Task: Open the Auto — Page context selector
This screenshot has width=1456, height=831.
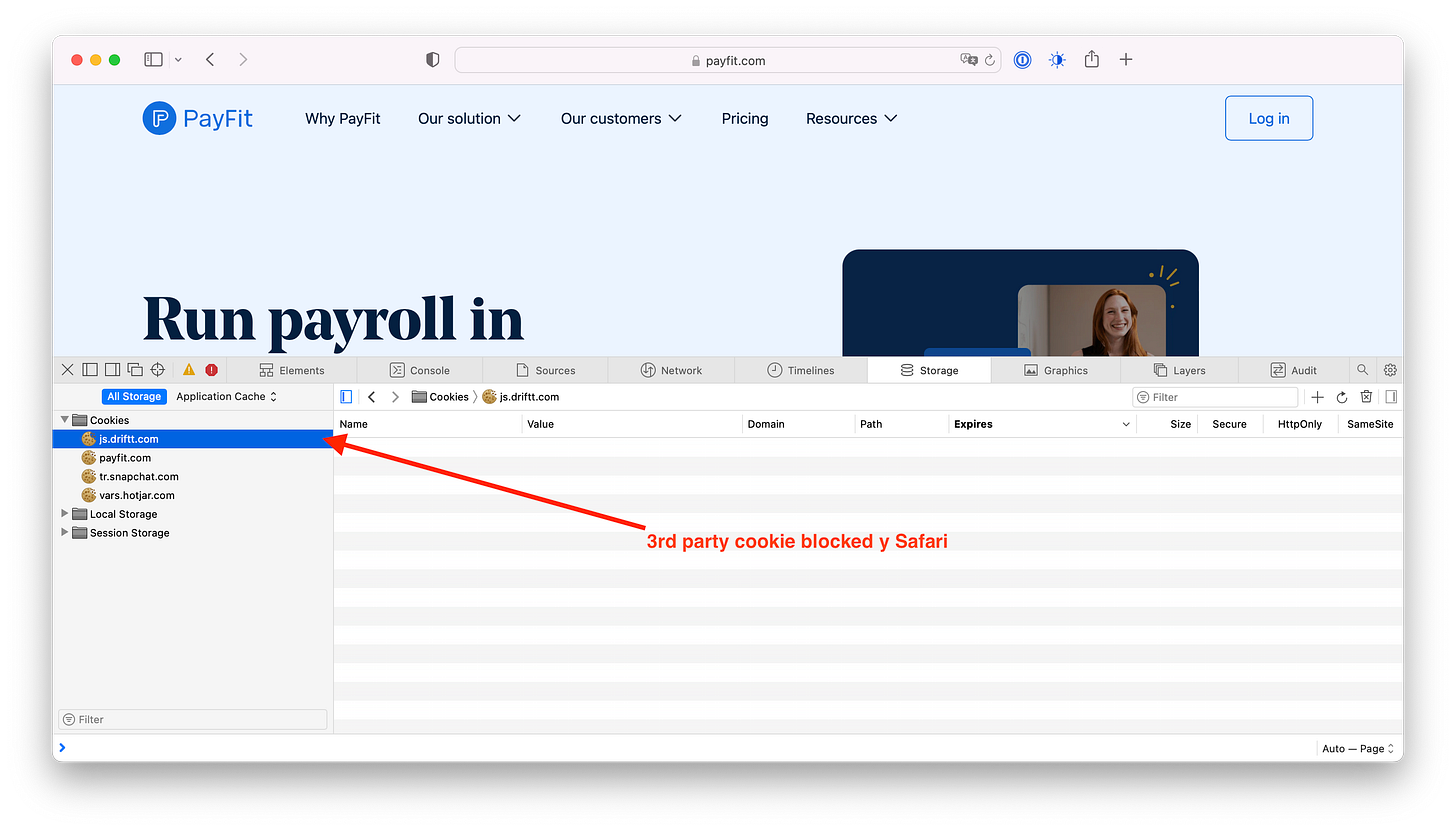Action: pyautogui.click(x=1358, y=748)
